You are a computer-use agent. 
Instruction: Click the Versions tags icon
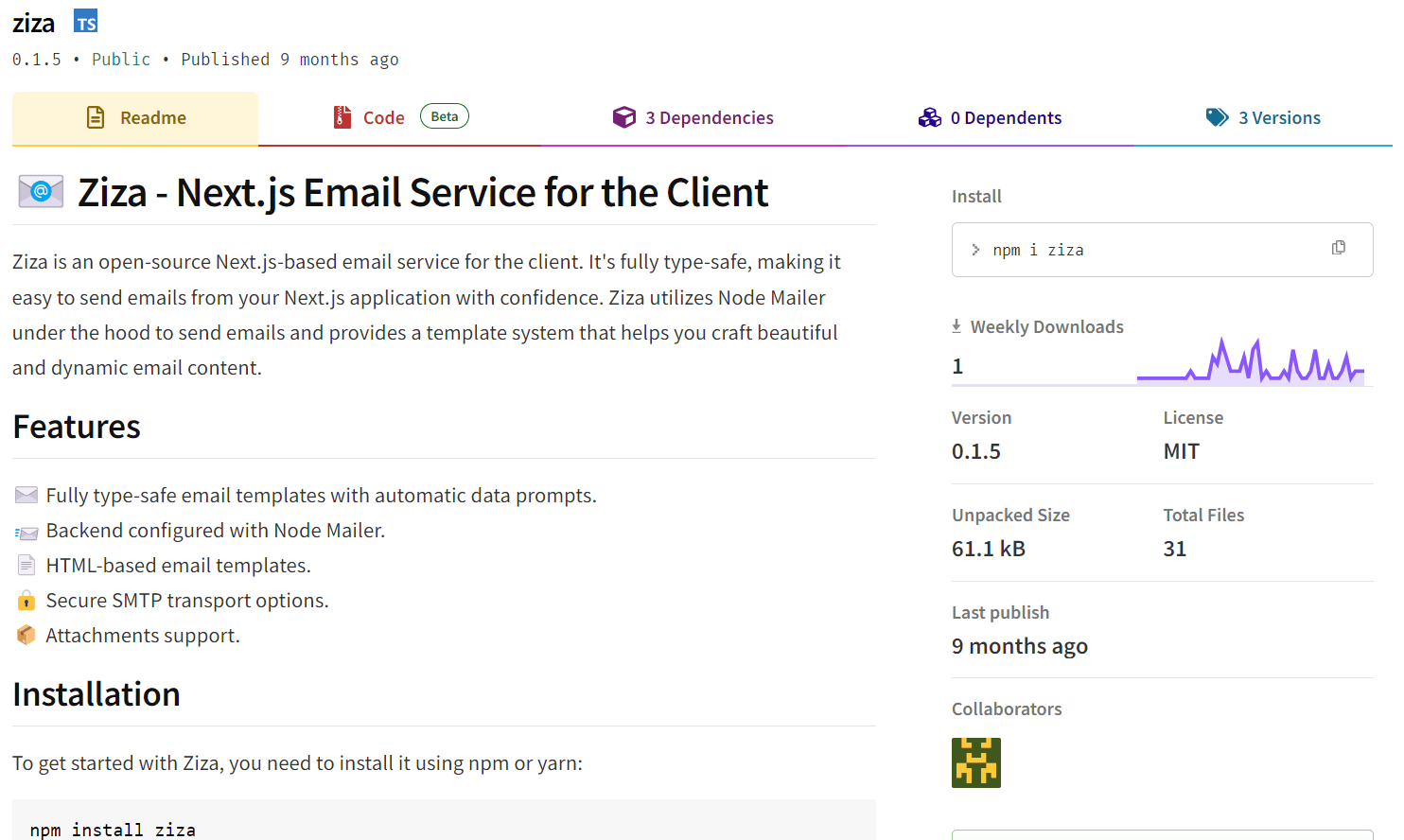click(x=1217, y=117)
